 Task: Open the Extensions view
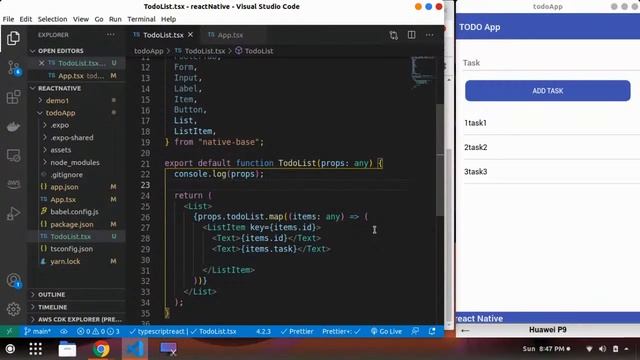tap(13, 97)
